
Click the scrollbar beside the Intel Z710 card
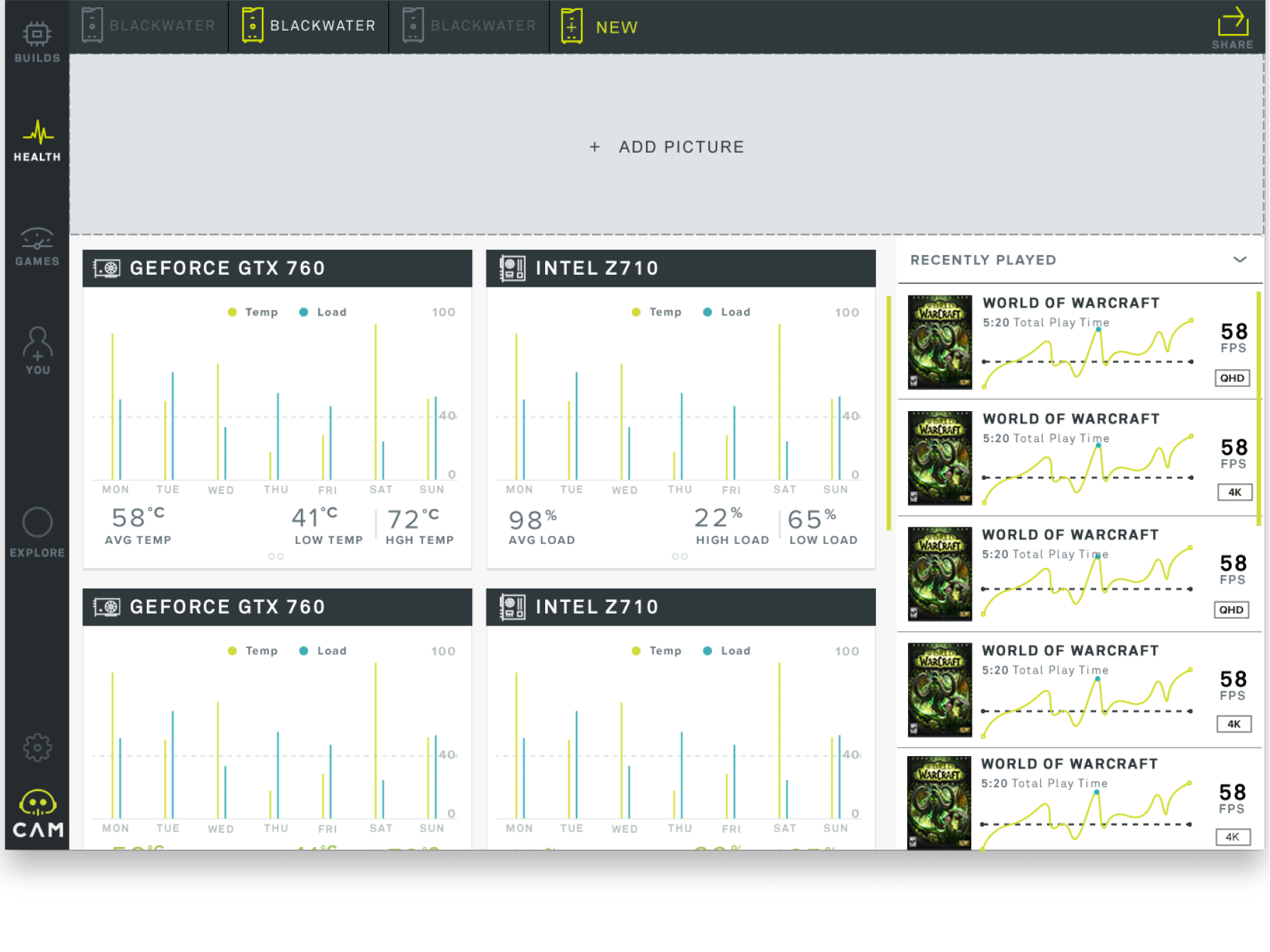[x=888, y=413]
